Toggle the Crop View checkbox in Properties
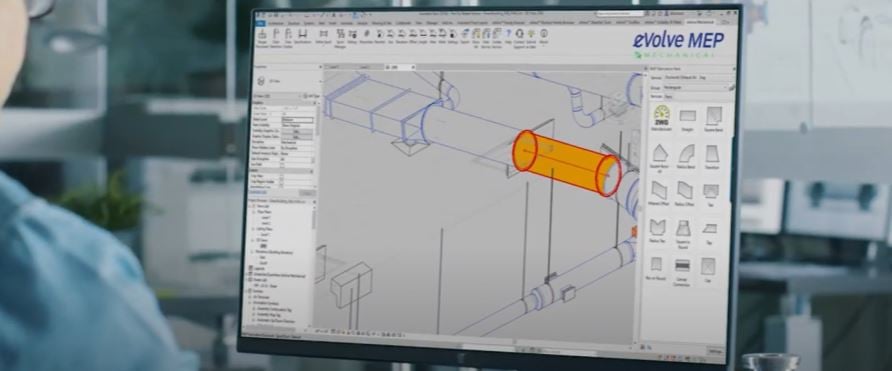 (282, 177)
